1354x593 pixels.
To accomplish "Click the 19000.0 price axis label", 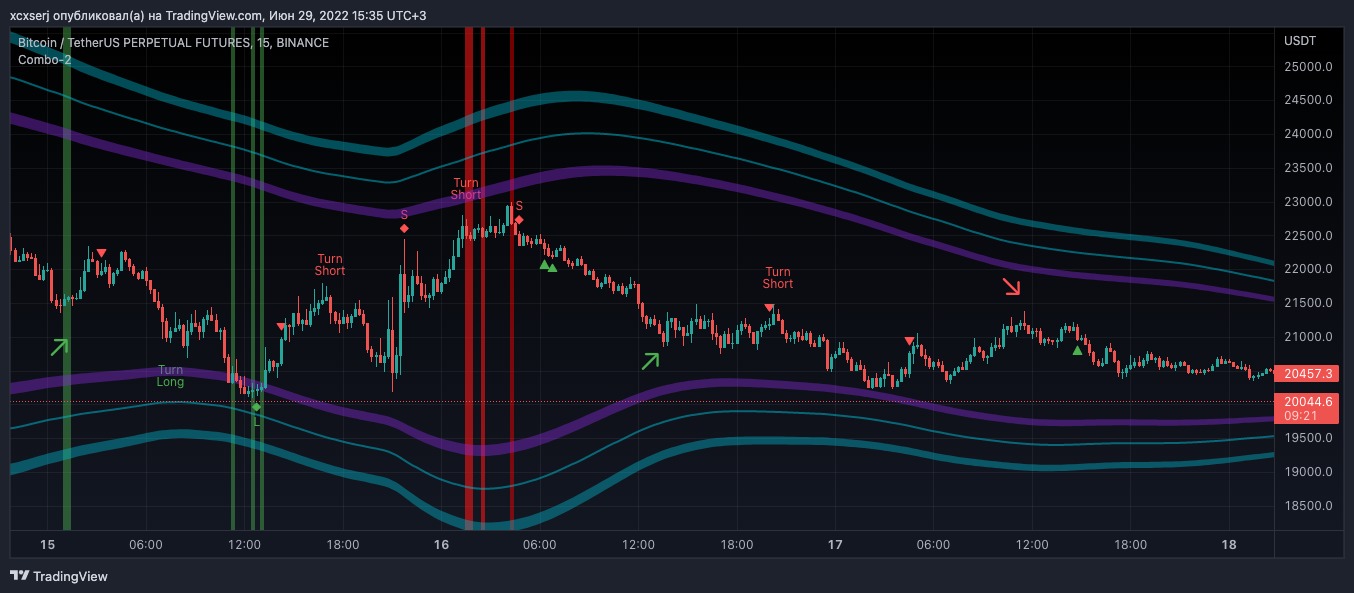I will click(1308, 472).
